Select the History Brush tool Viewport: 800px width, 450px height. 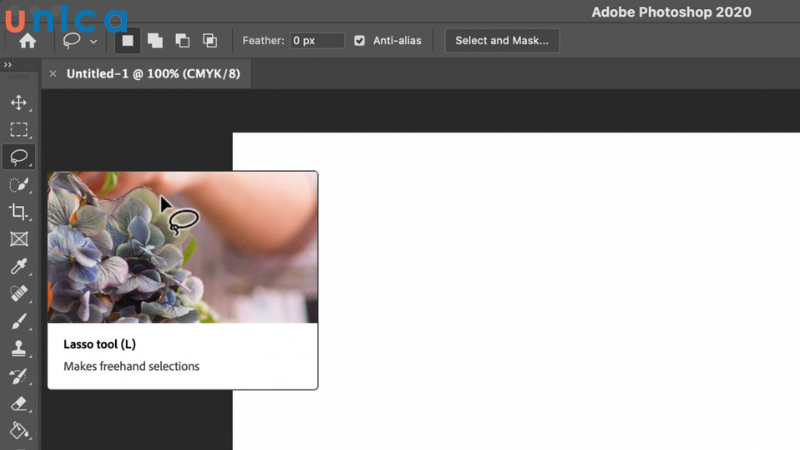coord(19,377)
